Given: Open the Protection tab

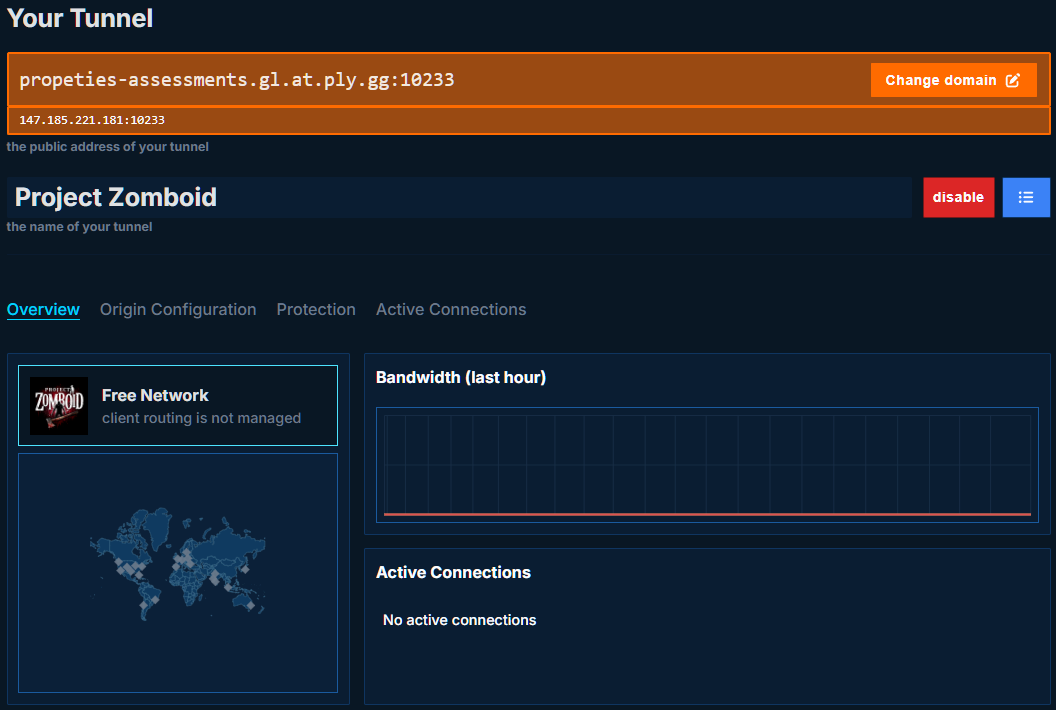Looking at the screenshot, I should click(316, 309).
